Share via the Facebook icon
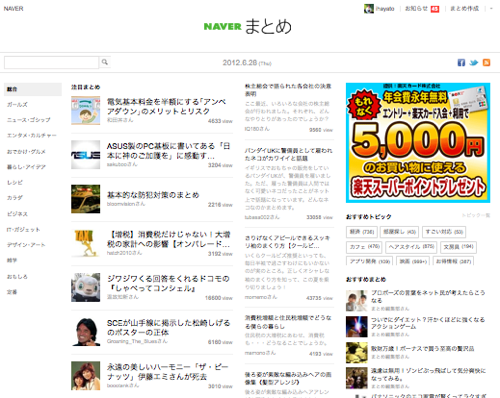 pos(461,63)
